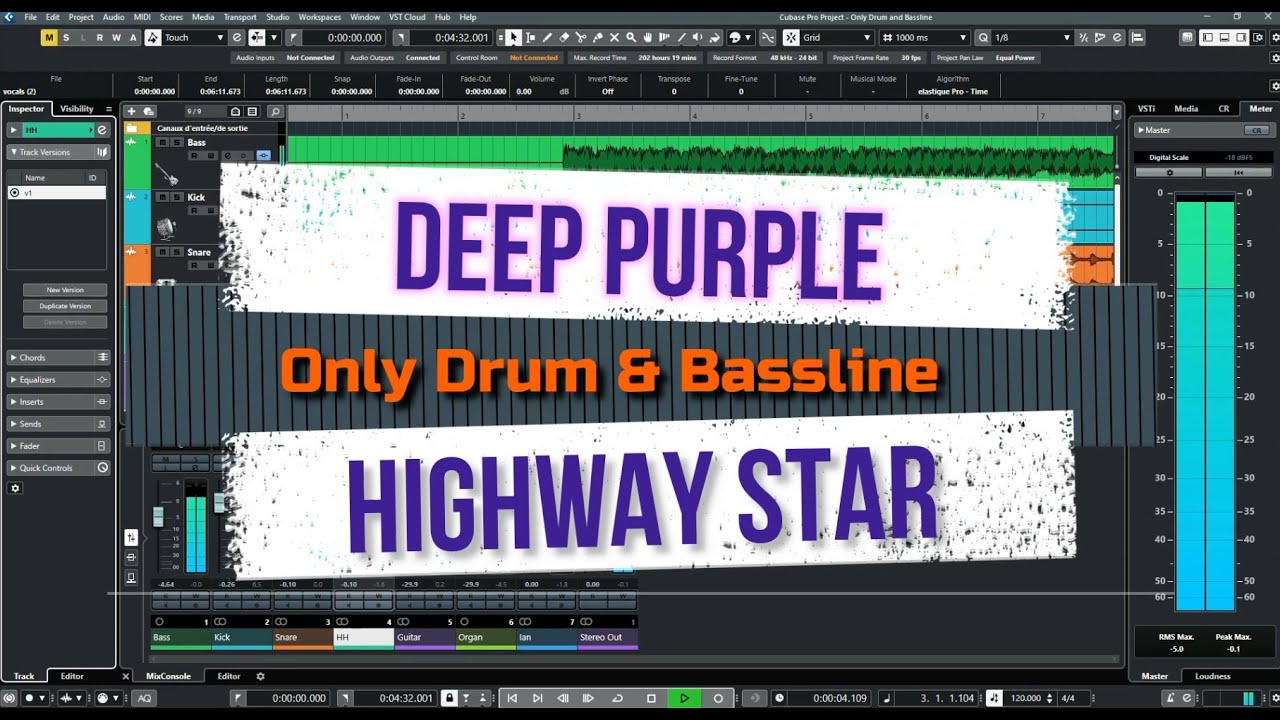Viewport: 1280px width, 720px height.
Task: Switch to the Visibility tab
Action: (77, 108)
